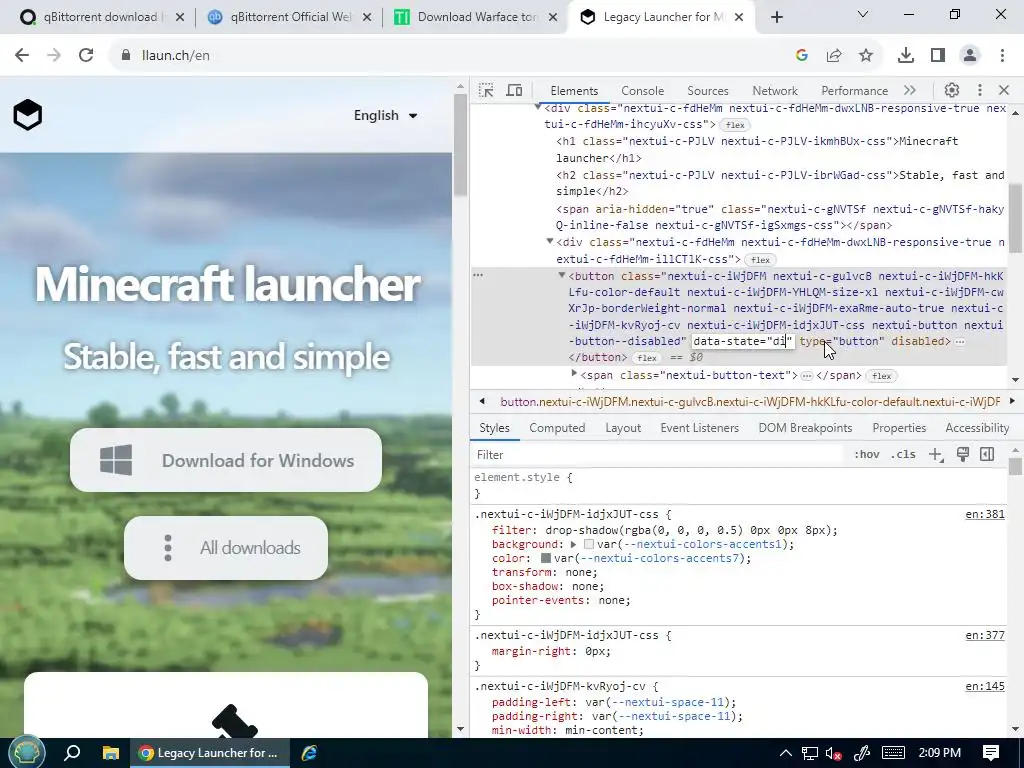Click Download for Windows button
This screenshot has width=1024, height=768.
(x=226, y=460)
